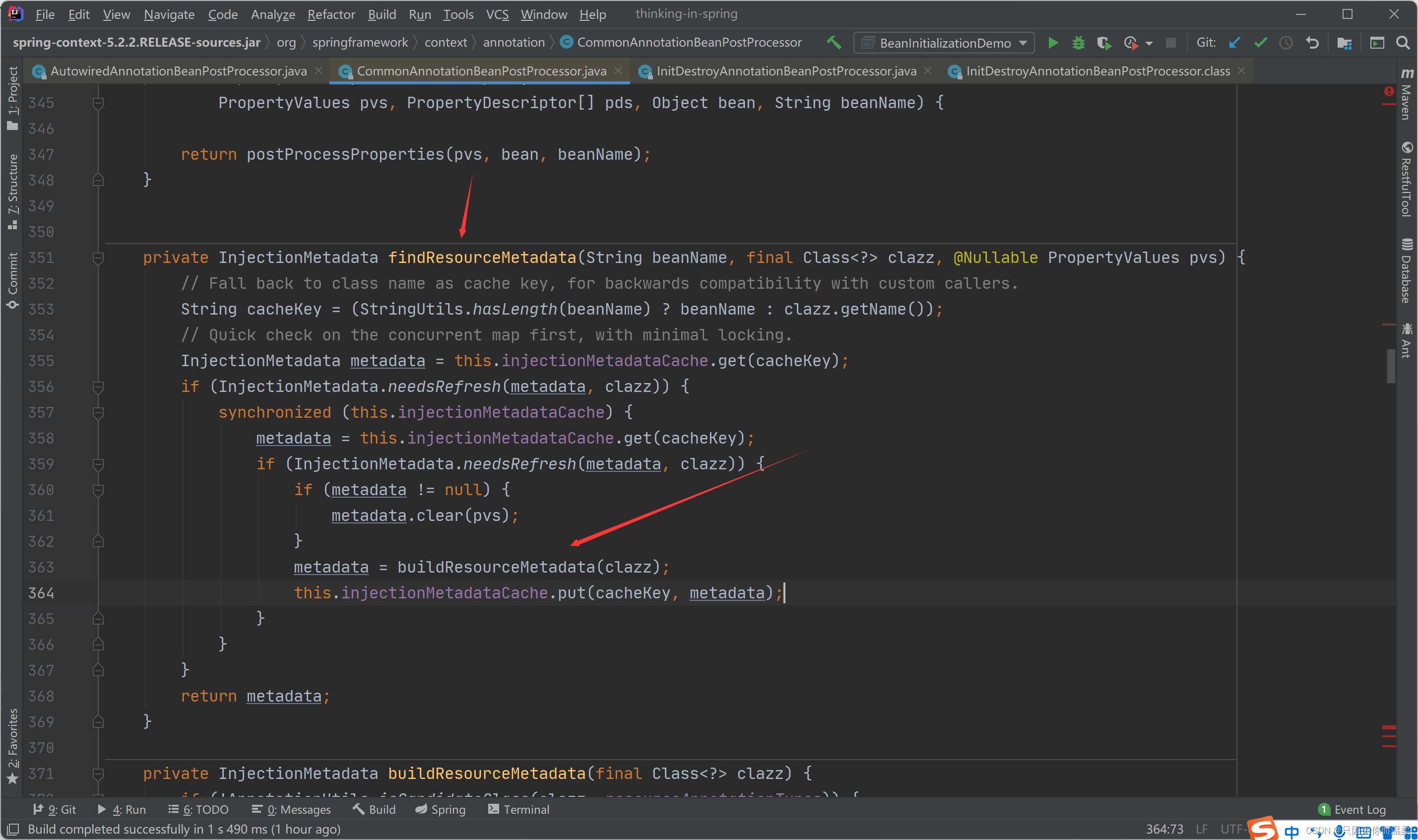Screen dimensions: 1418x840
Task: Start debugging with the bug icon
Action: pos(1079,43)
